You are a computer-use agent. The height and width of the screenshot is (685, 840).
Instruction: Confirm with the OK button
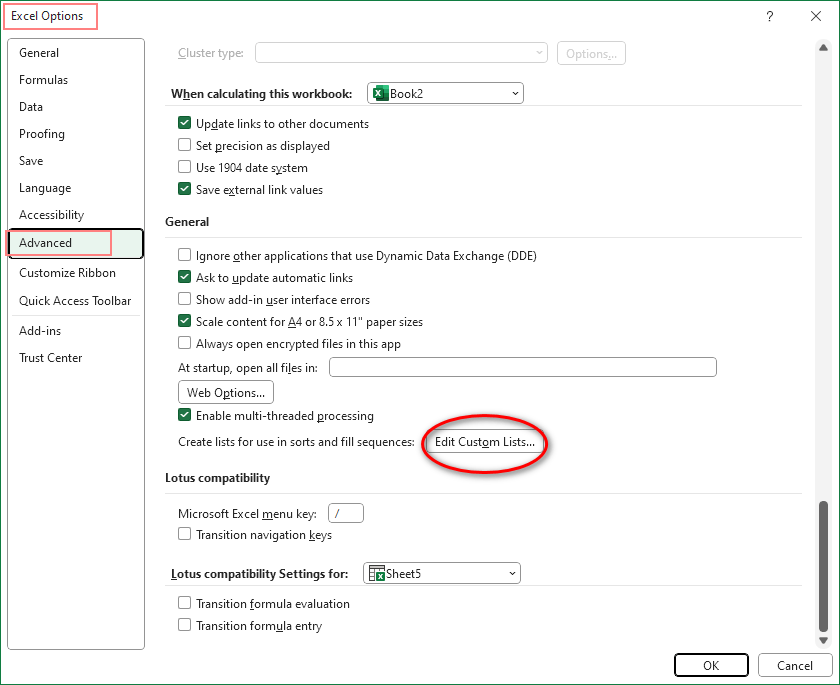711,665
